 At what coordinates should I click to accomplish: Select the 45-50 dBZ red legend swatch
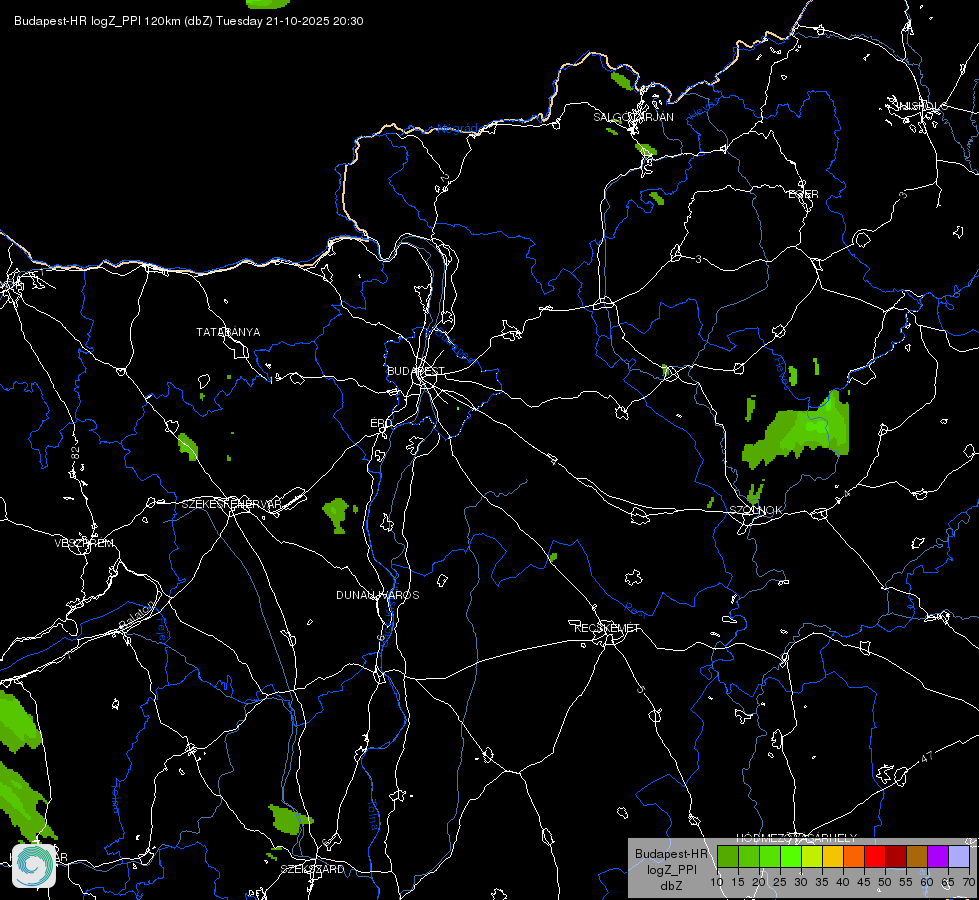click(x=875, y=856)
